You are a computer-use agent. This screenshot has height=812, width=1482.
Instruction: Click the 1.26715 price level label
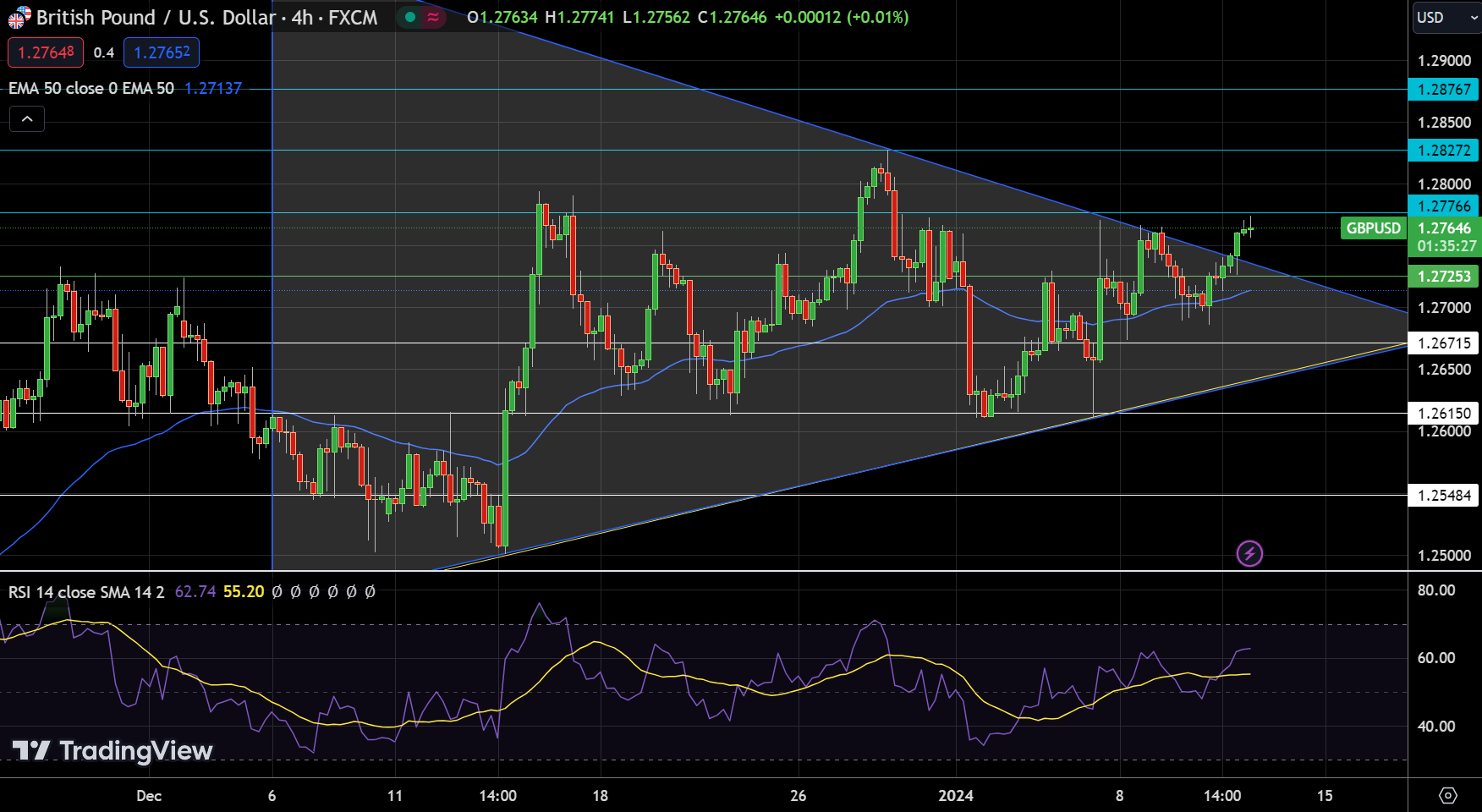click(1443, 343)
